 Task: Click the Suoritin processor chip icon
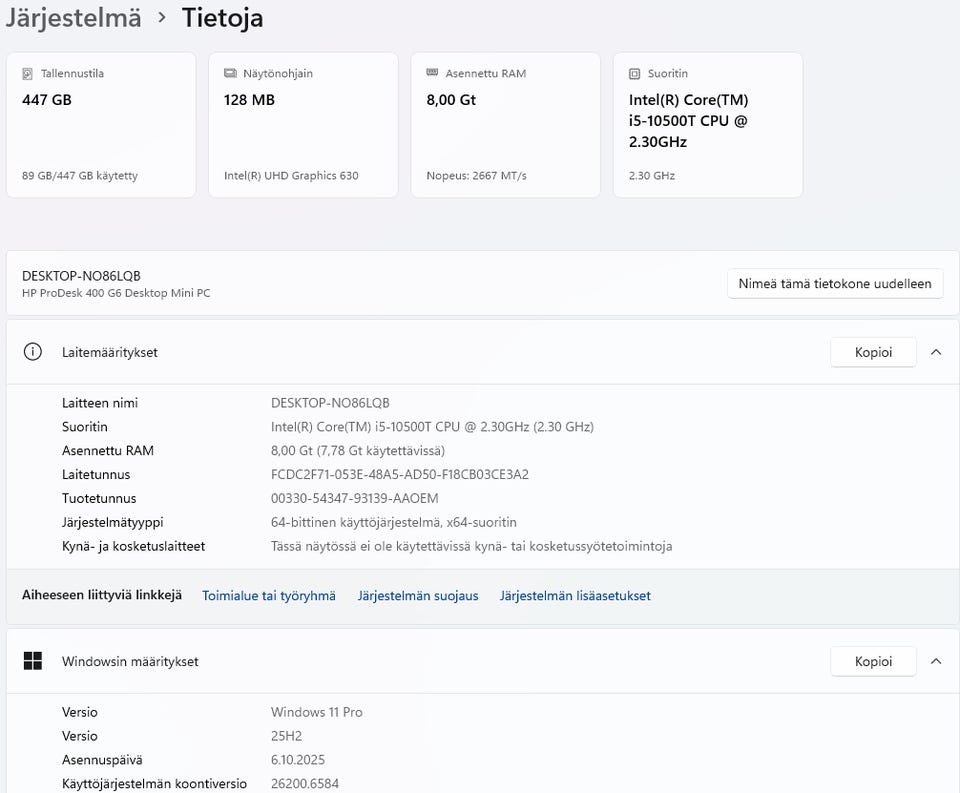coord(634,74)
